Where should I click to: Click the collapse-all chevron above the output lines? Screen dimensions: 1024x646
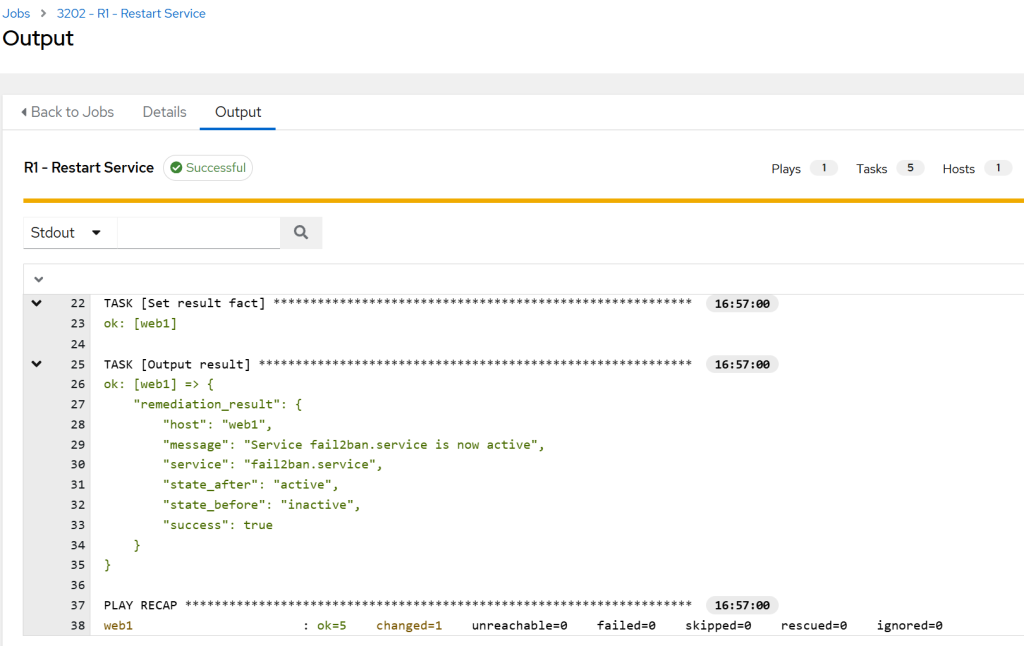coord(38,279)
